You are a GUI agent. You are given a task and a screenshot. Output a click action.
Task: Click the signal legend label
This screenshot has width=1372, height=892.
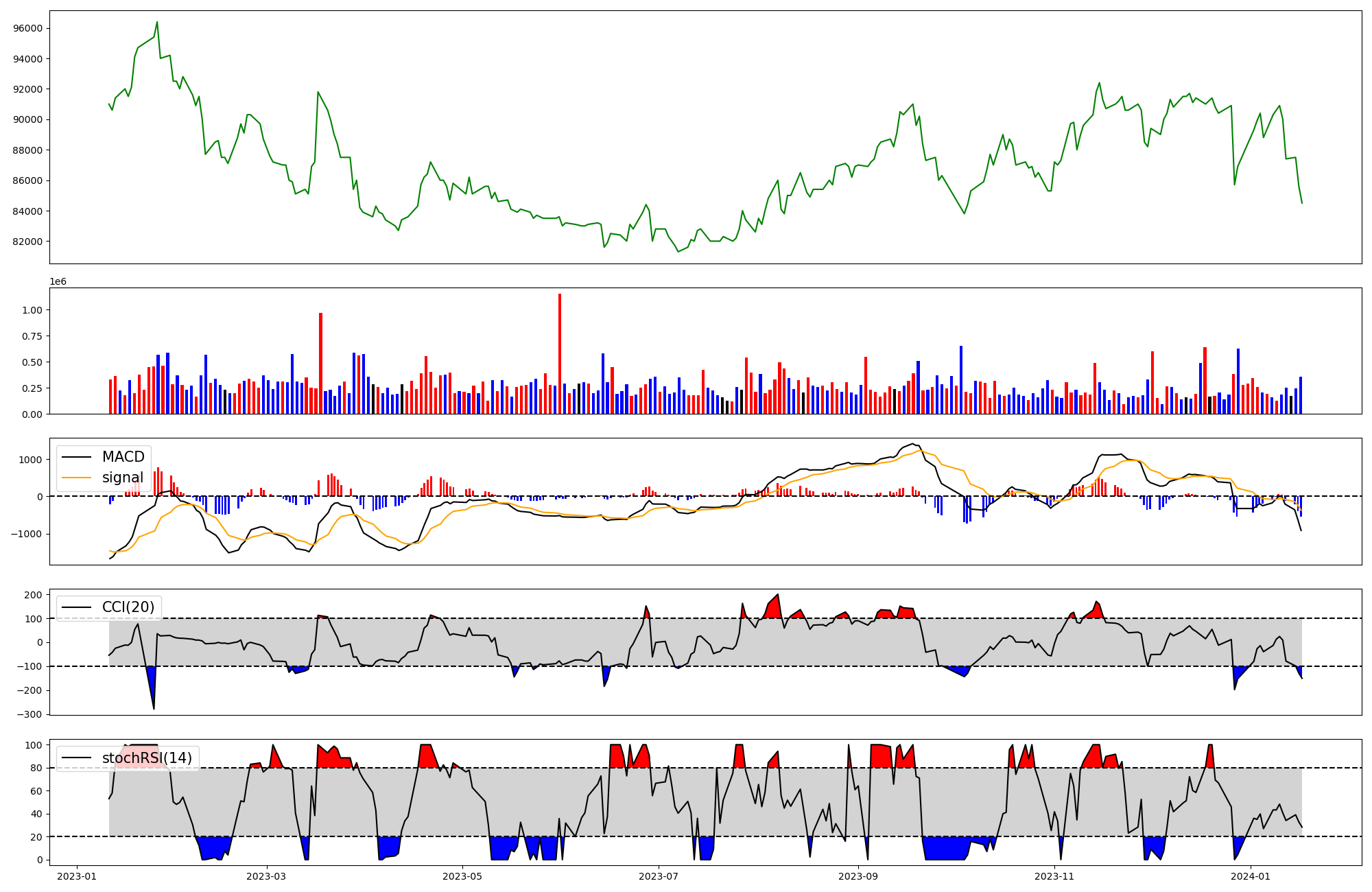[123, 478]
